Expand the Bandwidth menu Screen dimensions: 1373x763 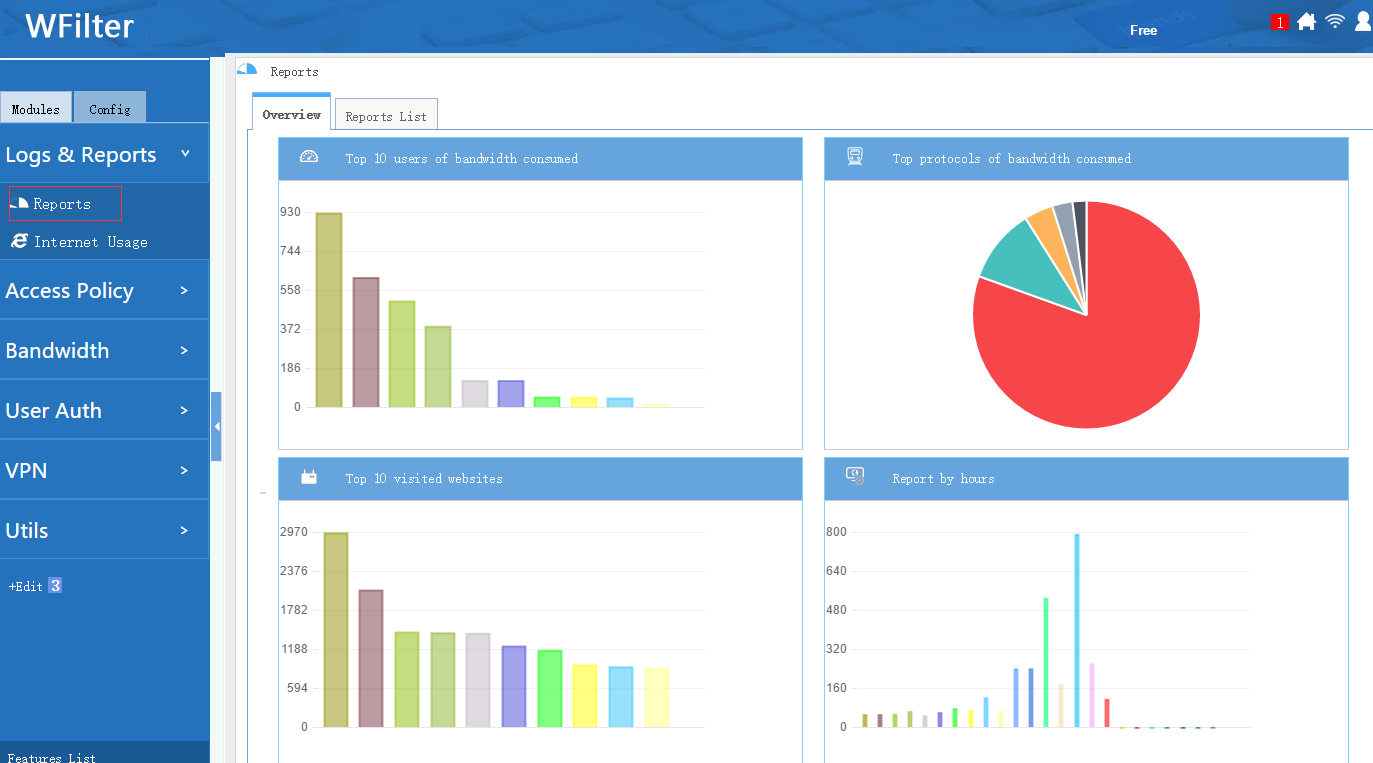(x=104, y=350)
